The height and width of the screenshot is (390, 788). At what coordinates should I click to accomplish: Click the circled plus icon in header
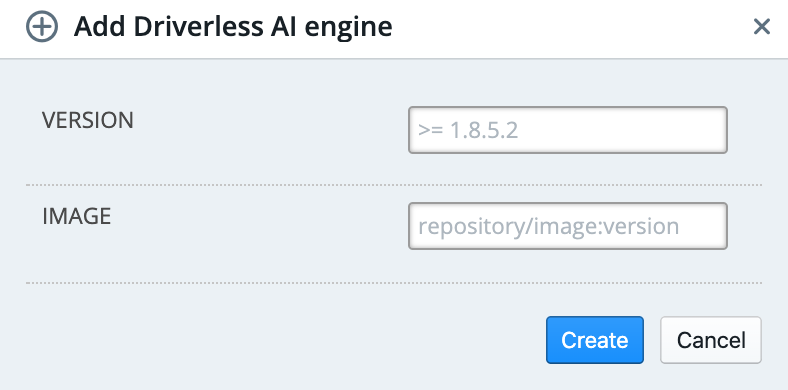tap(42, 27)
